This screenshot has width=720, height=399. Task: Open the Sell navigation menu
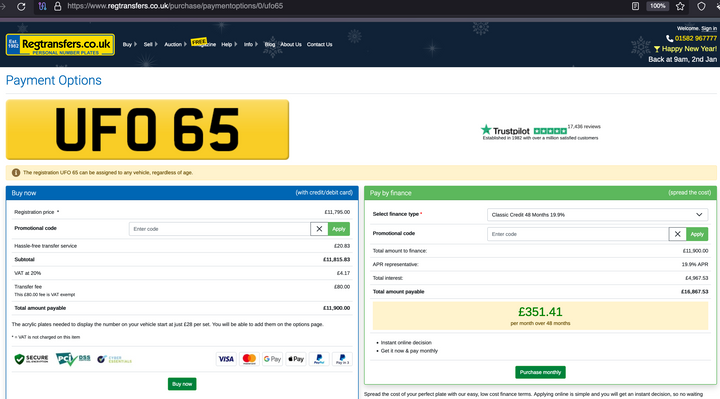pos(150,45)
